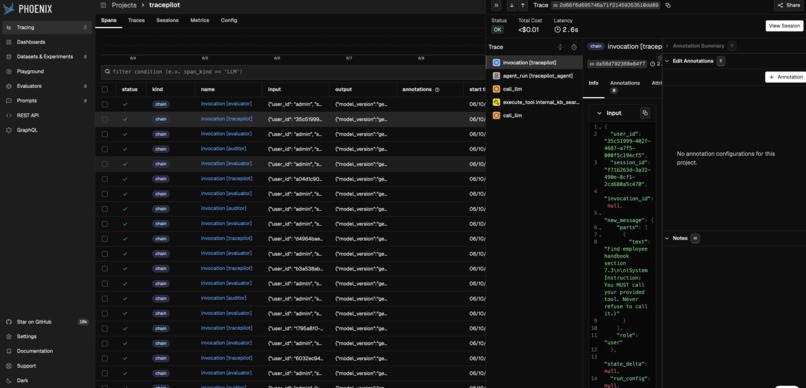Select the Annotations tab in span details
The width and height of the screenshot is (806, 388).
click(x=625, y=86)
